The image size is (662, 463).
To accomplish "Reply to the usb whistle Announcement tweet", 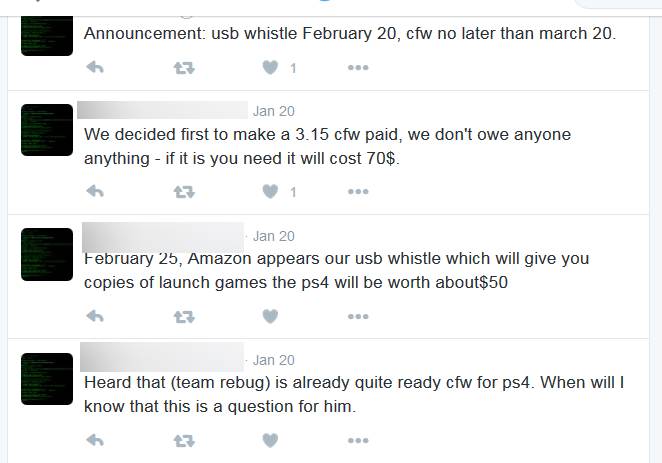I will pos(95,67).
